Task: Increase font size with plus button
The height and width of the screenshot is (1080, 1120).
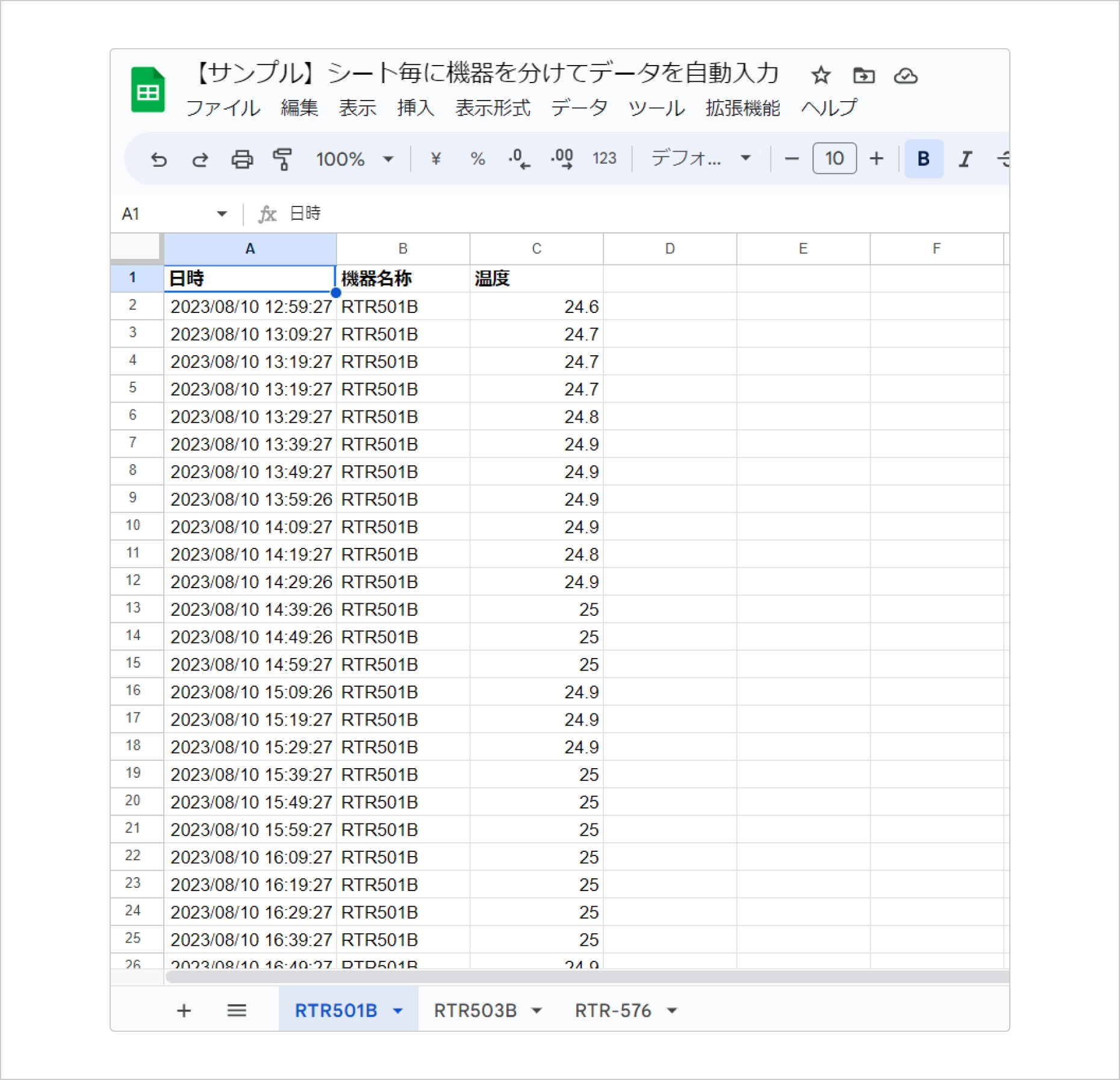Action: tap(877, 159)
